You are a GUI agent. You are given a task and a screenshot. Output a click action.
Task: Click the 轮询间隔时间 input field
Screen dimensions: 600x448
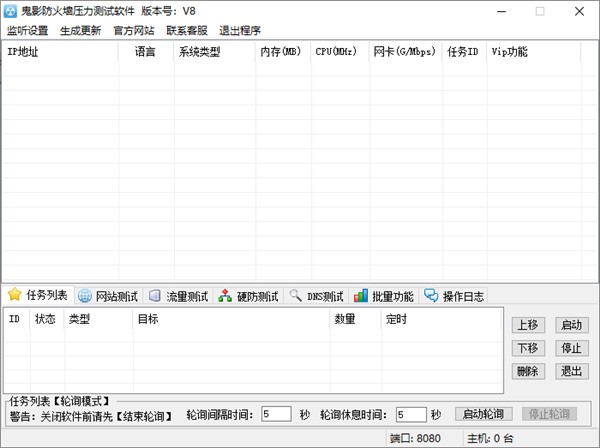pos(276,414)
